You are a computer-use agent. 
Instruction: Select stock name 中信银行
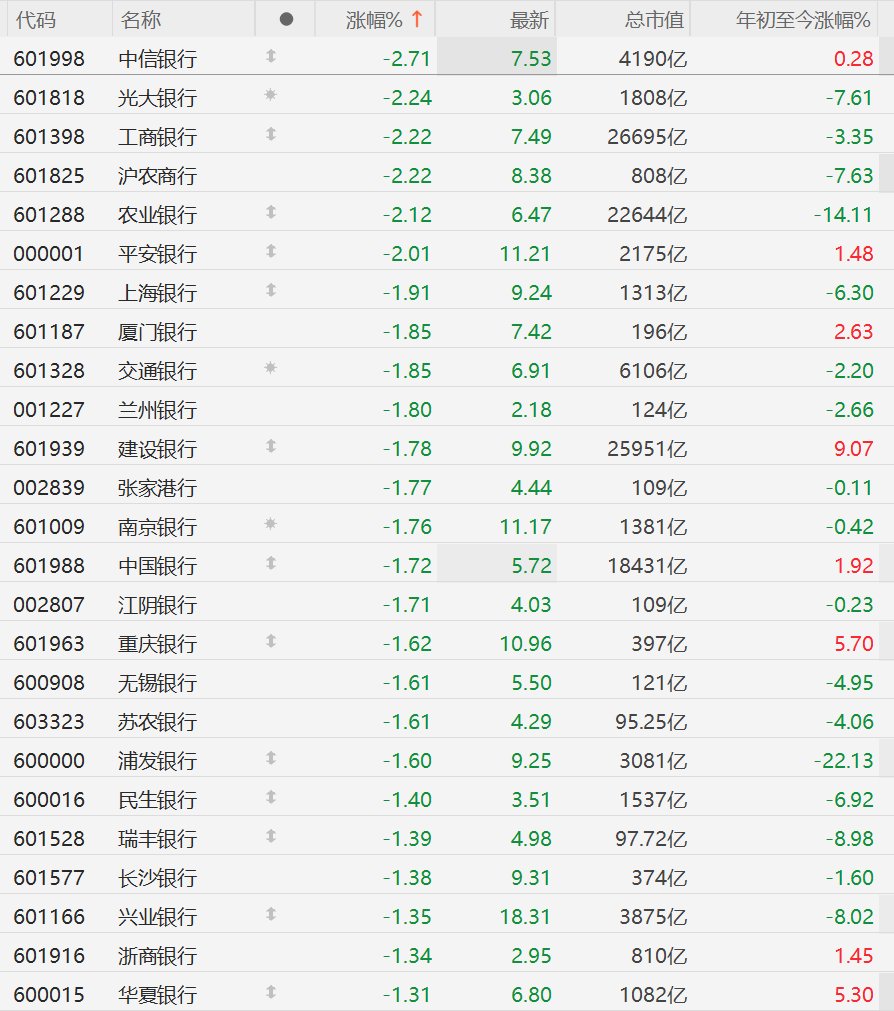[157, 59]
